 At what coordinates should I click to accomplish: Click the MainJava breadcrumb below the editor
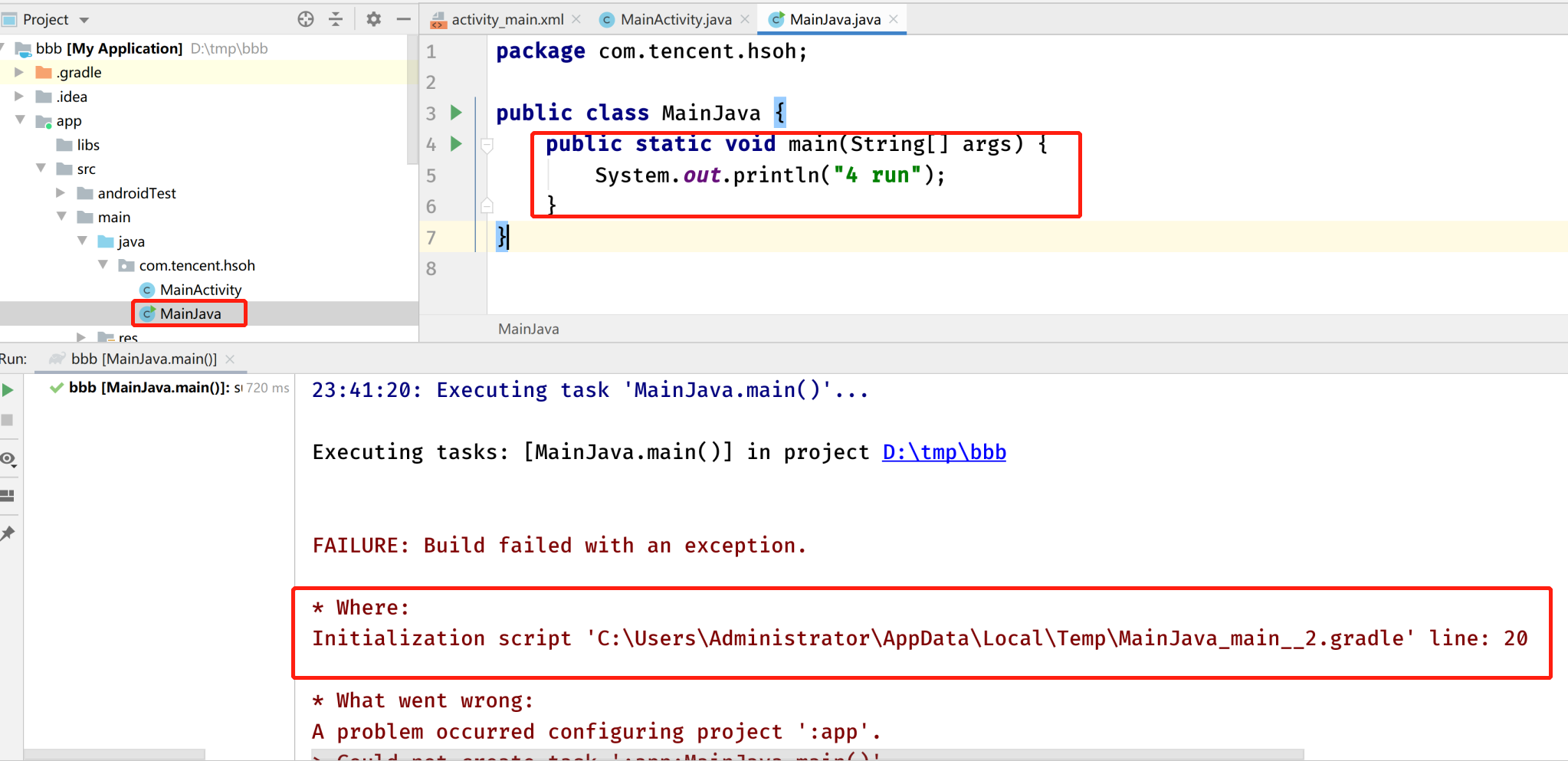(x=527, y=328)
